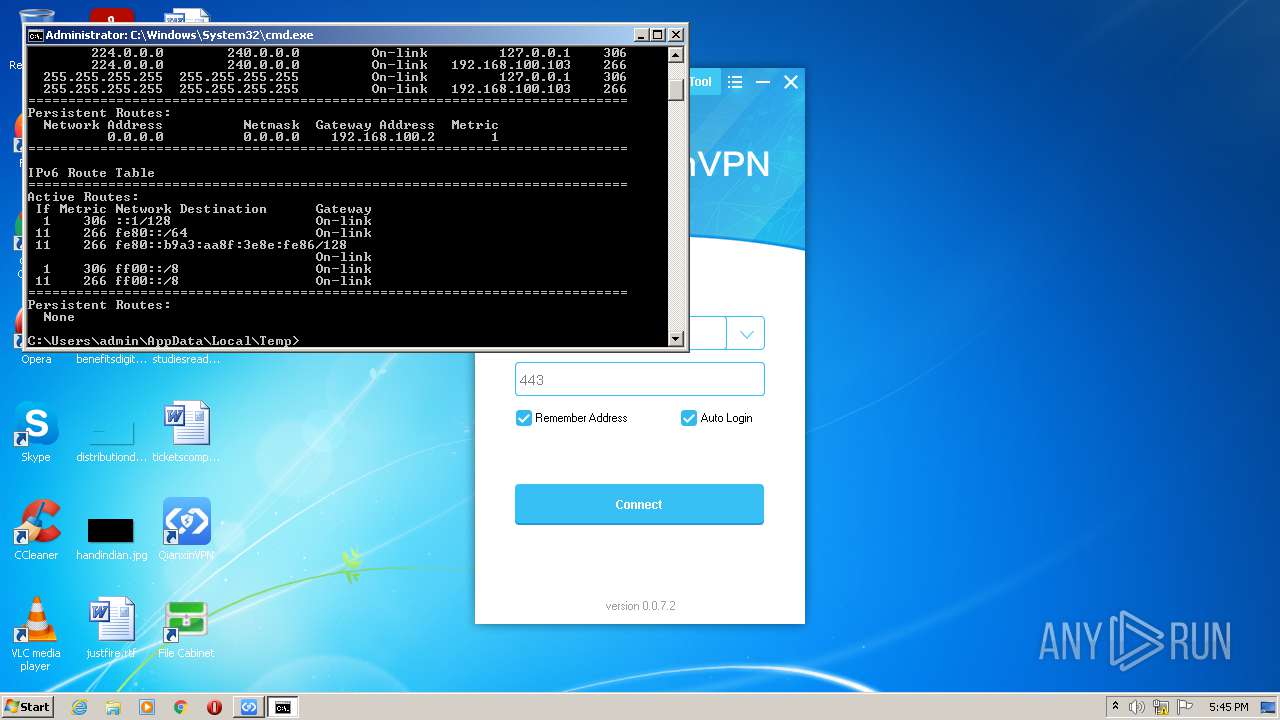This screenshot has width=1280, height=720.
Task: Toggle the Remember Address checkbox
Action: click(523, 418)
